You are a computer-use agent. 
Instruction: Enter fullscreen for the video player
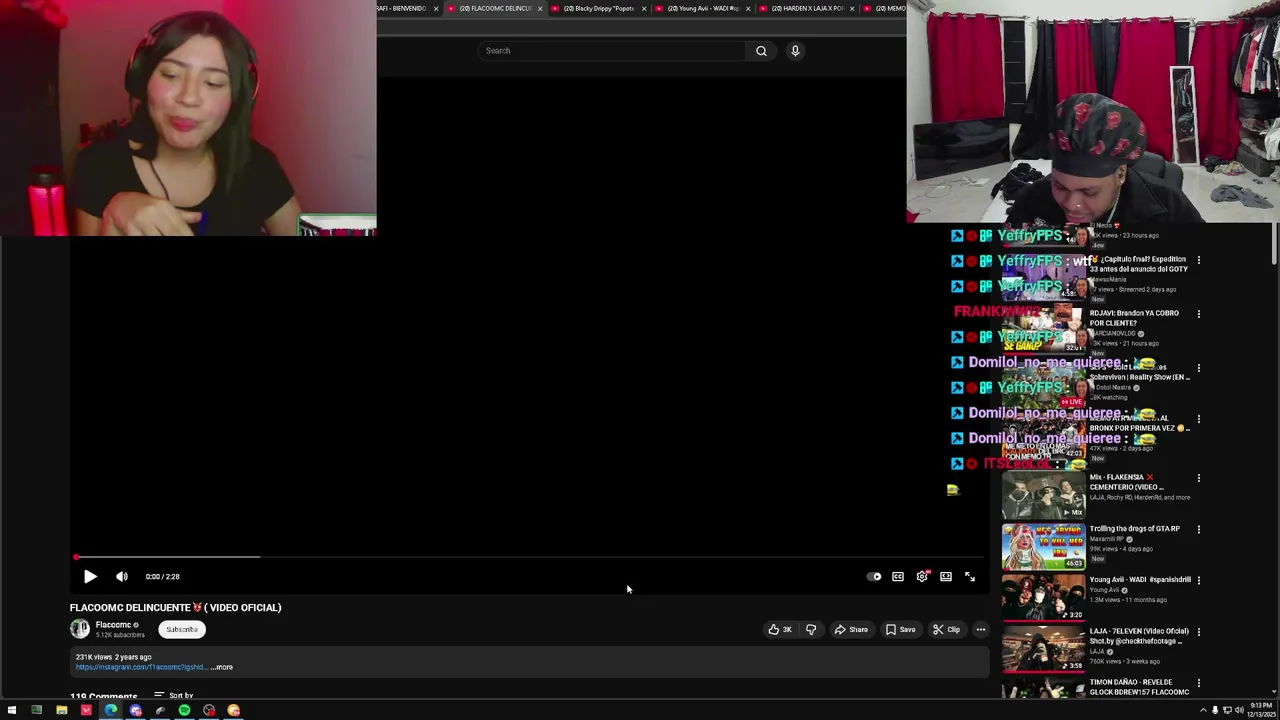point(970,576)
